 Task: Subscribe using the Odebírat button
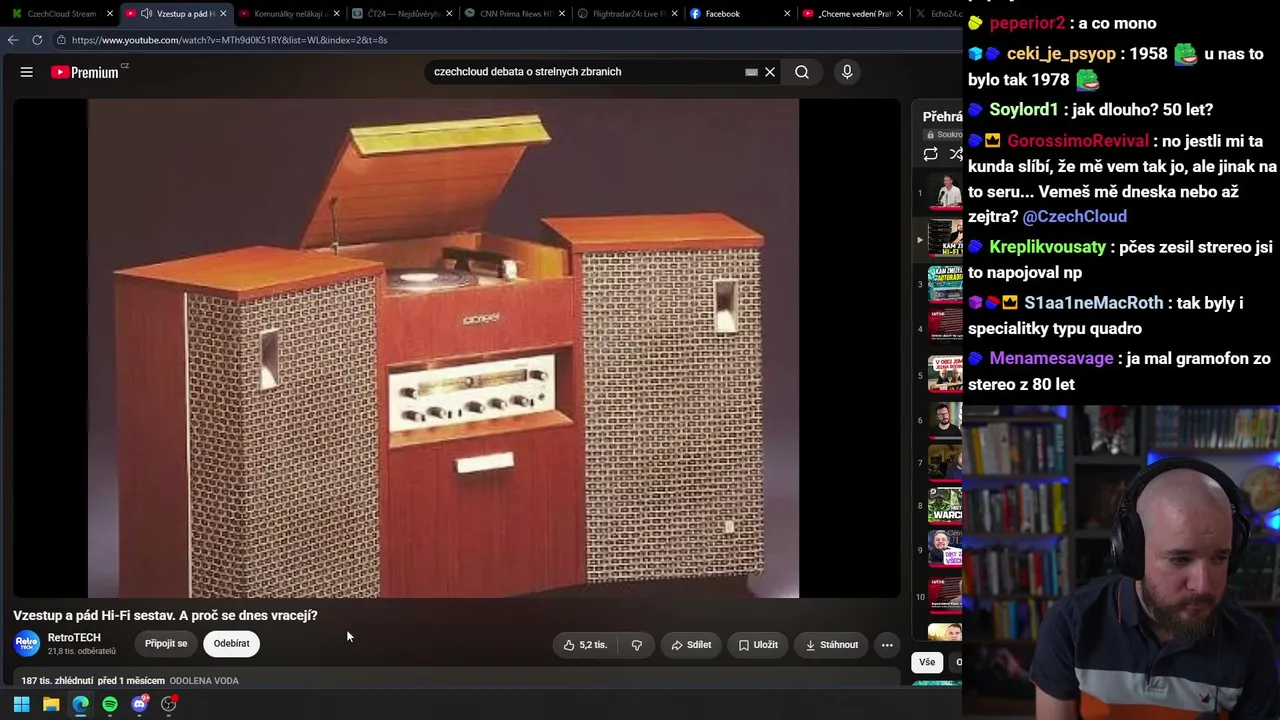click(231, 644)
